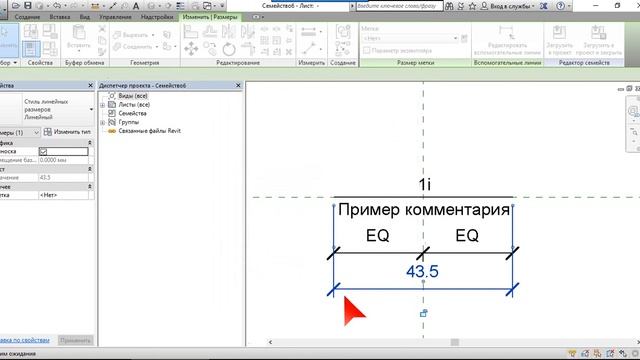Image resolution: width=640 pixels, height=360 pixels.
Task: Click the Undo arrow icon
Action: pos(57,6)
